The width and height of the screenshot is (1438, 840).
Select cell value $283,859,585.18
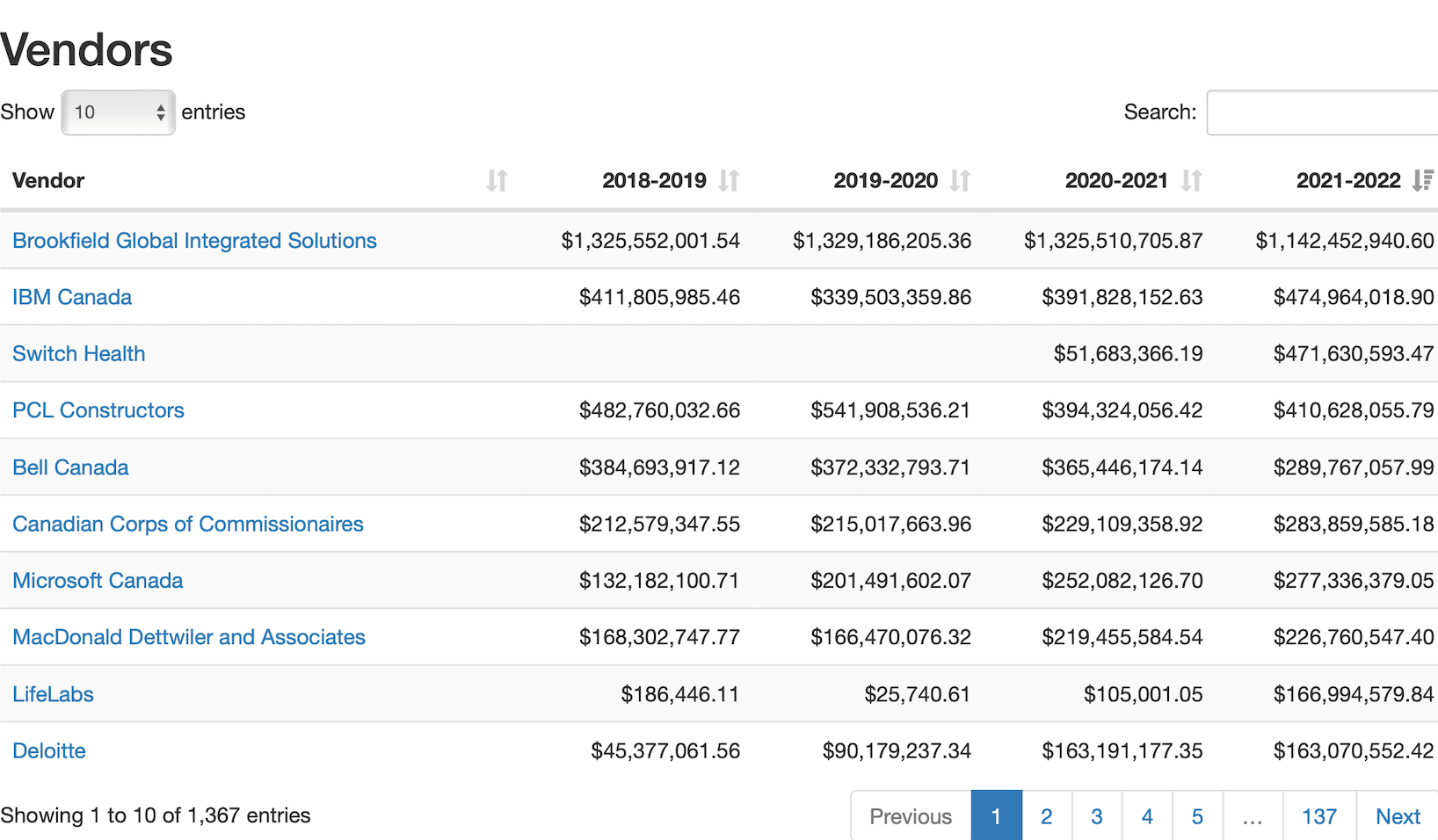[x=1354, y=524]
